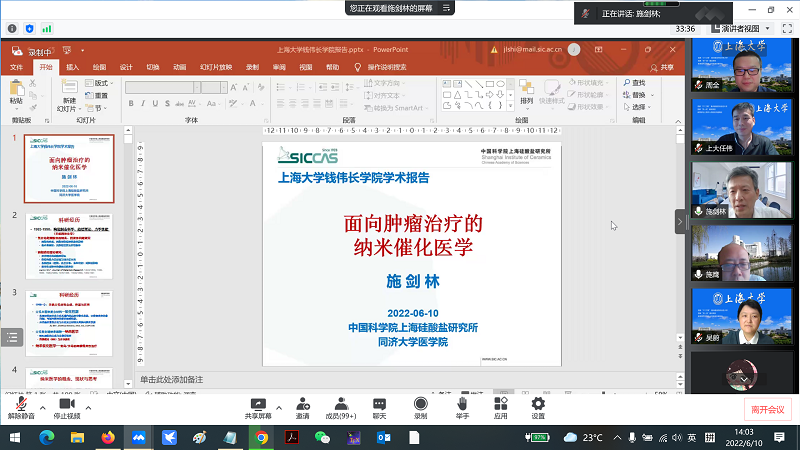Viewport: 800px width, 450px height.
Task: Switch to PowerPoint Animations tab
Action: pyautogui.click(x=179, y=67)
